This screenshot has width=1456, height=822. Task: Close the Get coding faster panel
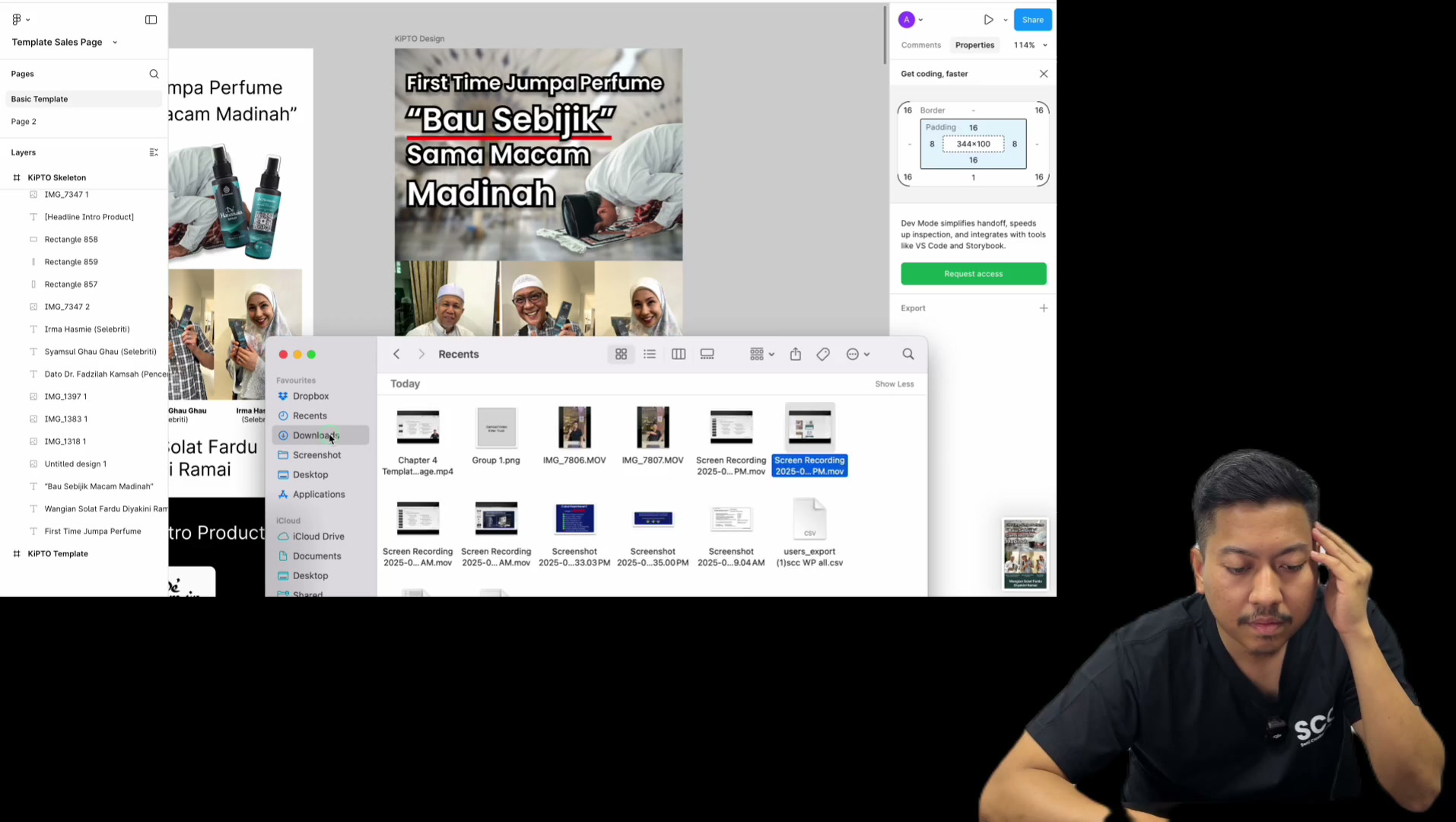point(1044,74)
